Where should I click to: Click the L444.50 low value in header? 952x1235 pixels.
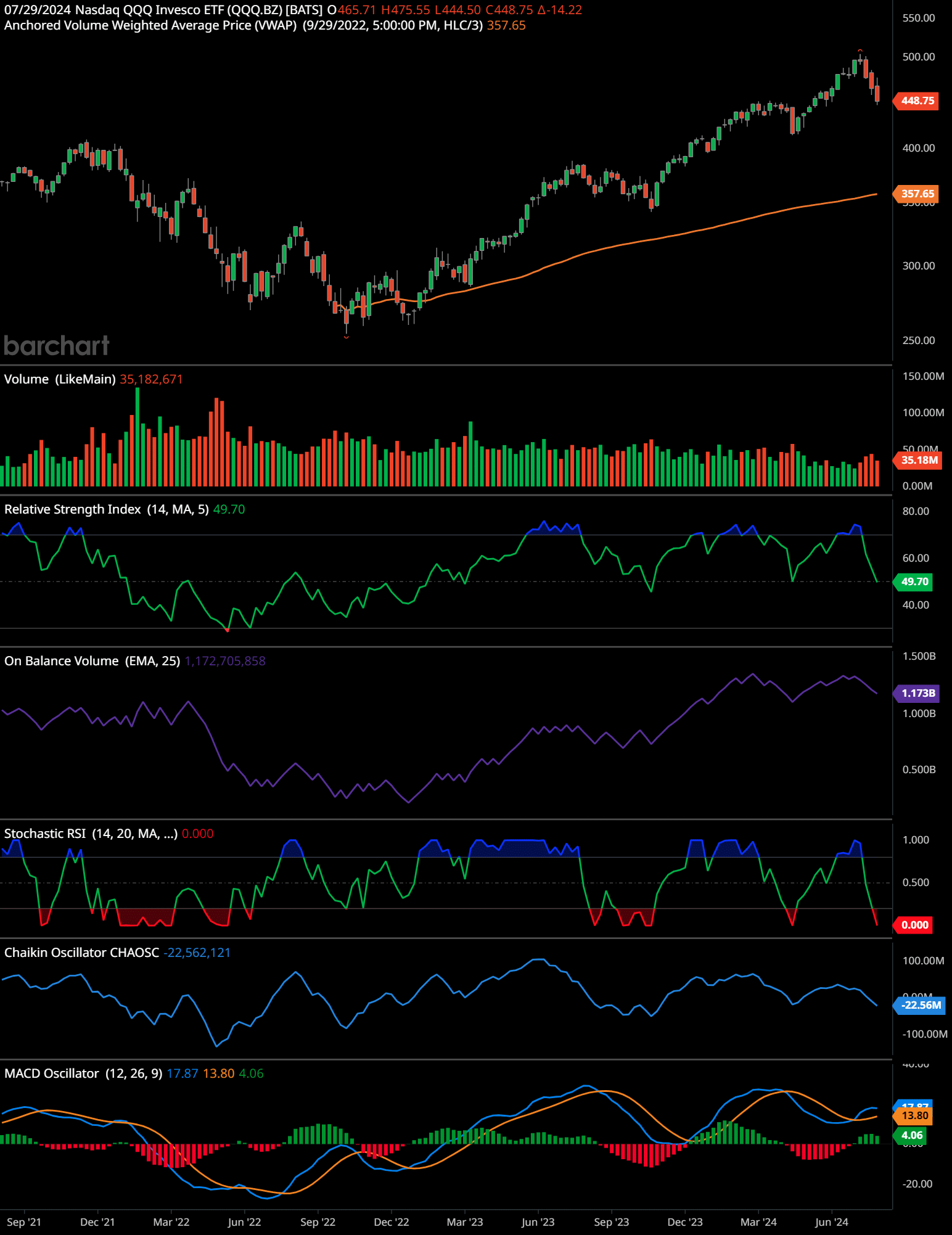click(x=458, y=10)
